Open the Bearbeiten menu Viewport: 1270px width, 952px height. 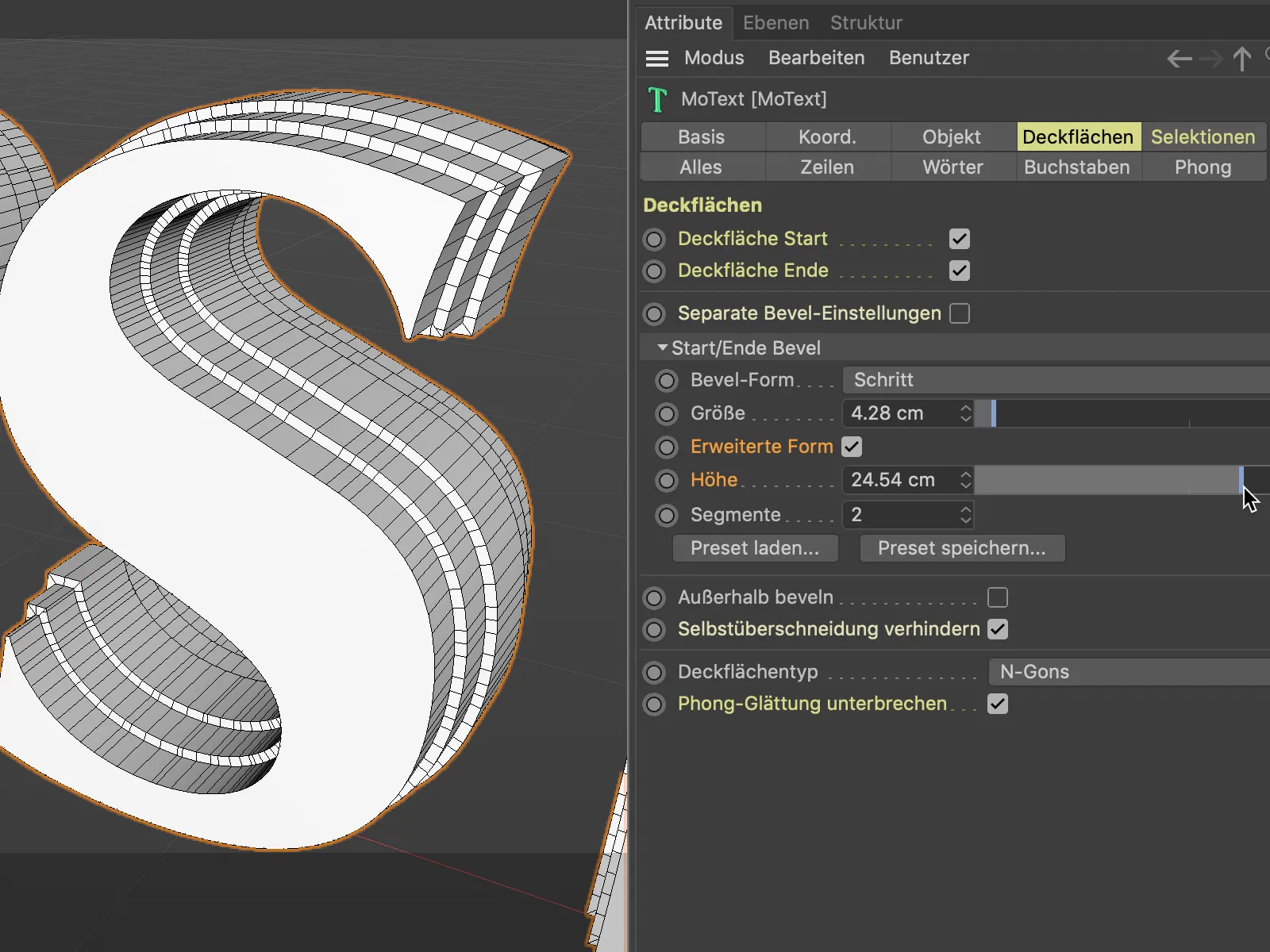(816, 58)
